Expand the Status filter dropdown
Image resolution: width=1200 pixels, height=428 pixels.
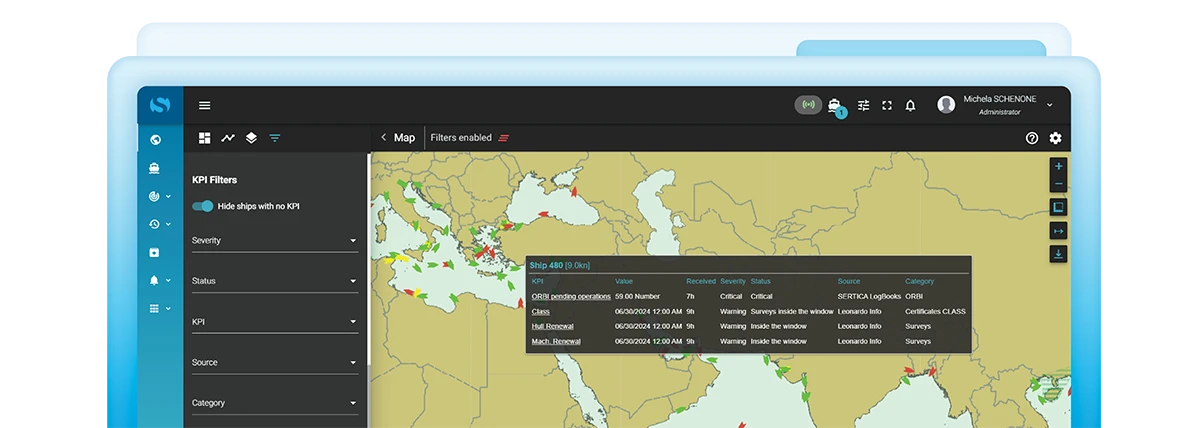pos(274,281)
